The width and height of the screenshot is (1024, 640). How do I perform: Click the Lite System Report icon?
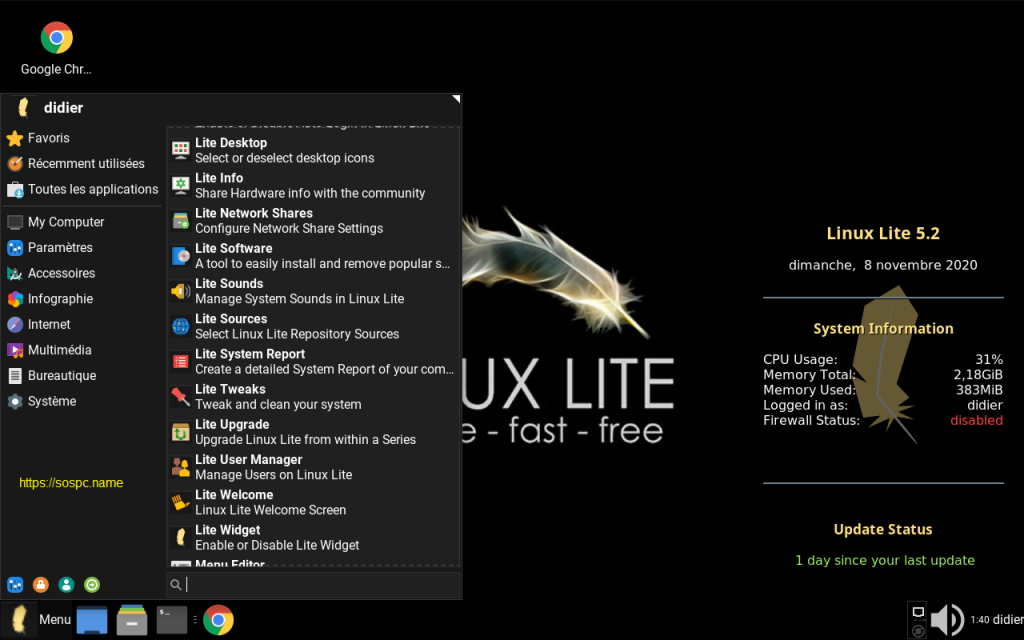point(181,362)
